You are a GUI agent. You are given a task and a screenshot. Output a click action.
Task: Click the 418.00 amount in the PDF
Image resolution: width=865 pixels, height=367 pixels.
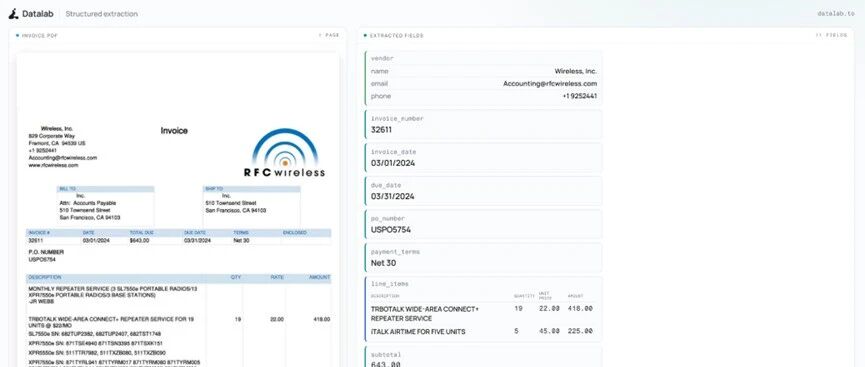[x=323, y=319]
